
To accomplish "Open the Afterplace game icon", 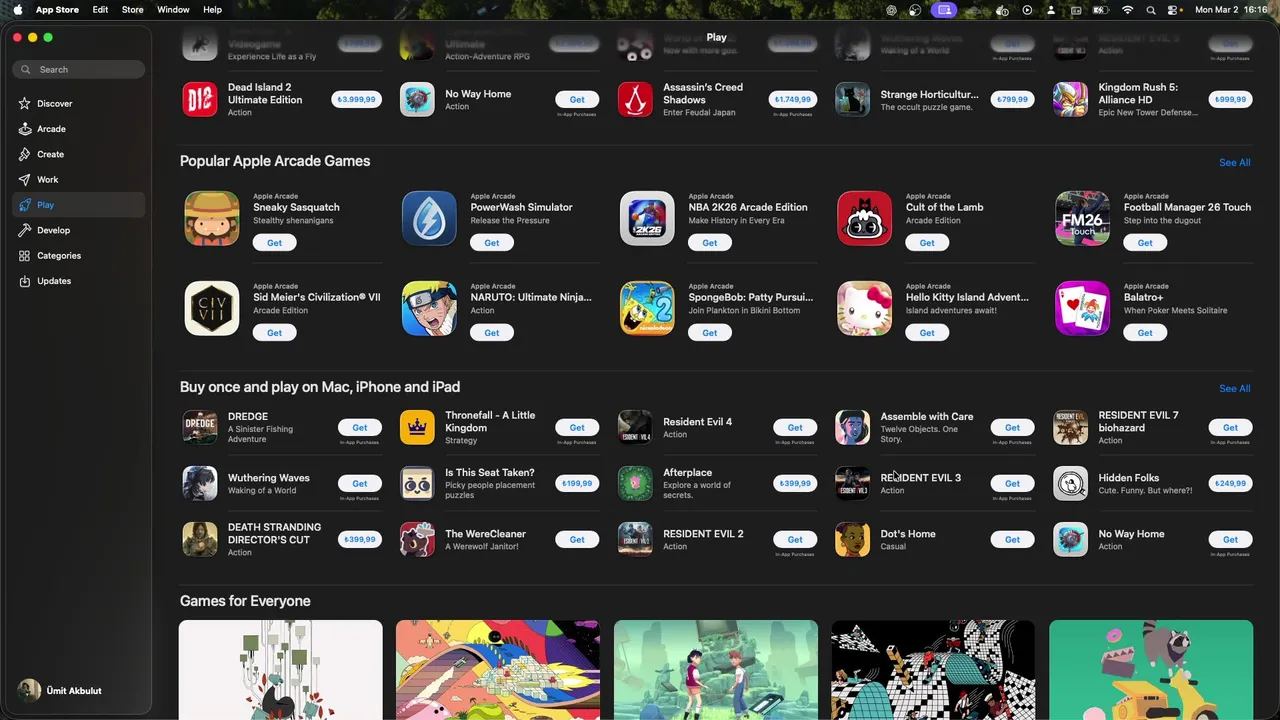I will coord(635,483).
